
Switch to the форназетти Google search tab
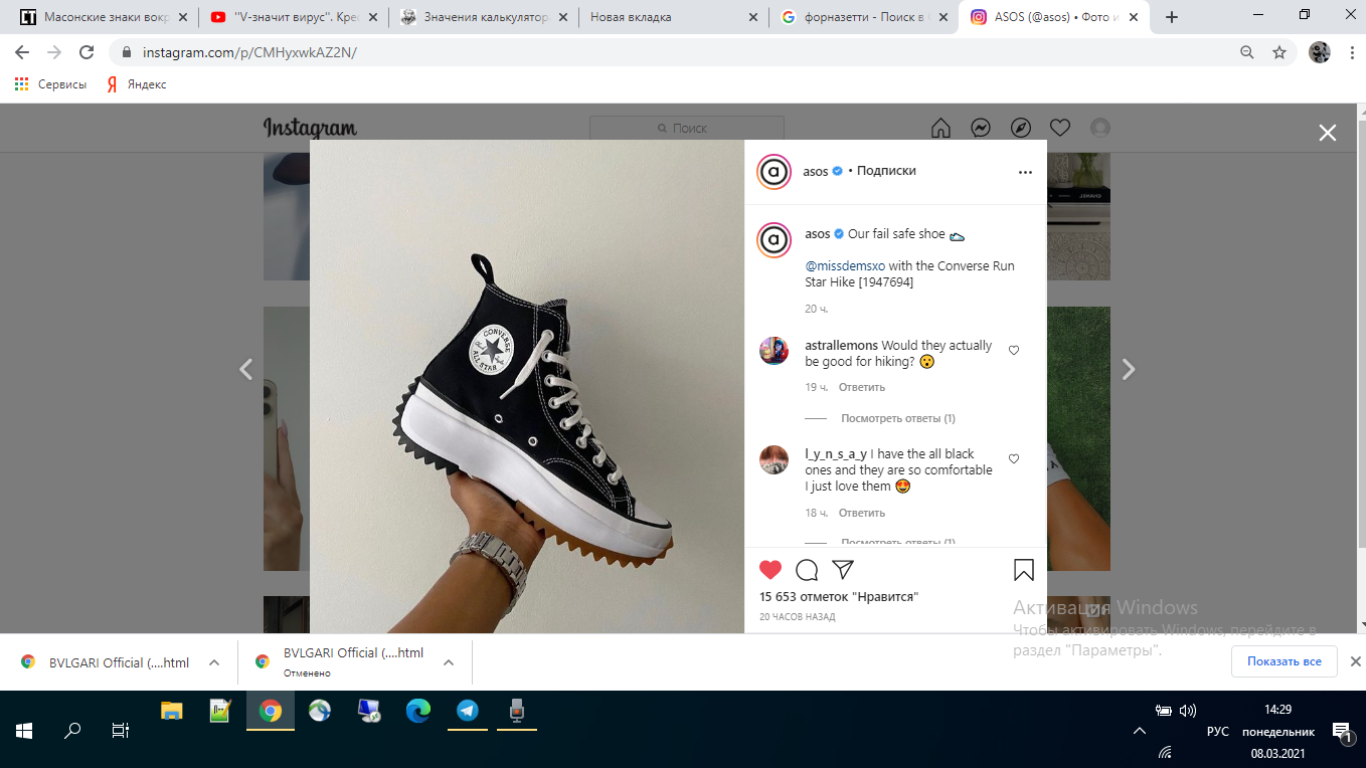pos(862,17)
